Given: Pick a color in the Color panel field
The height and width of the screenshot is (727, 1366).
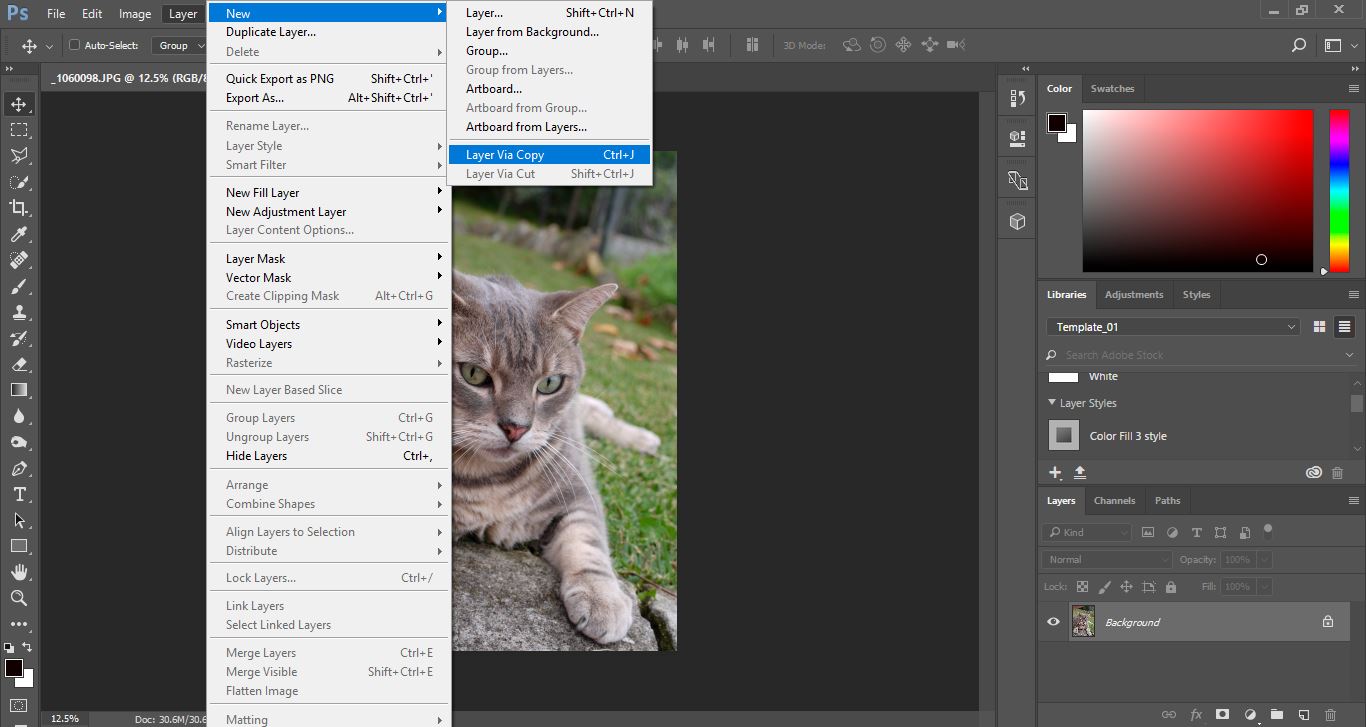Looking at the screenshot, I should [x=1197, y=190].
